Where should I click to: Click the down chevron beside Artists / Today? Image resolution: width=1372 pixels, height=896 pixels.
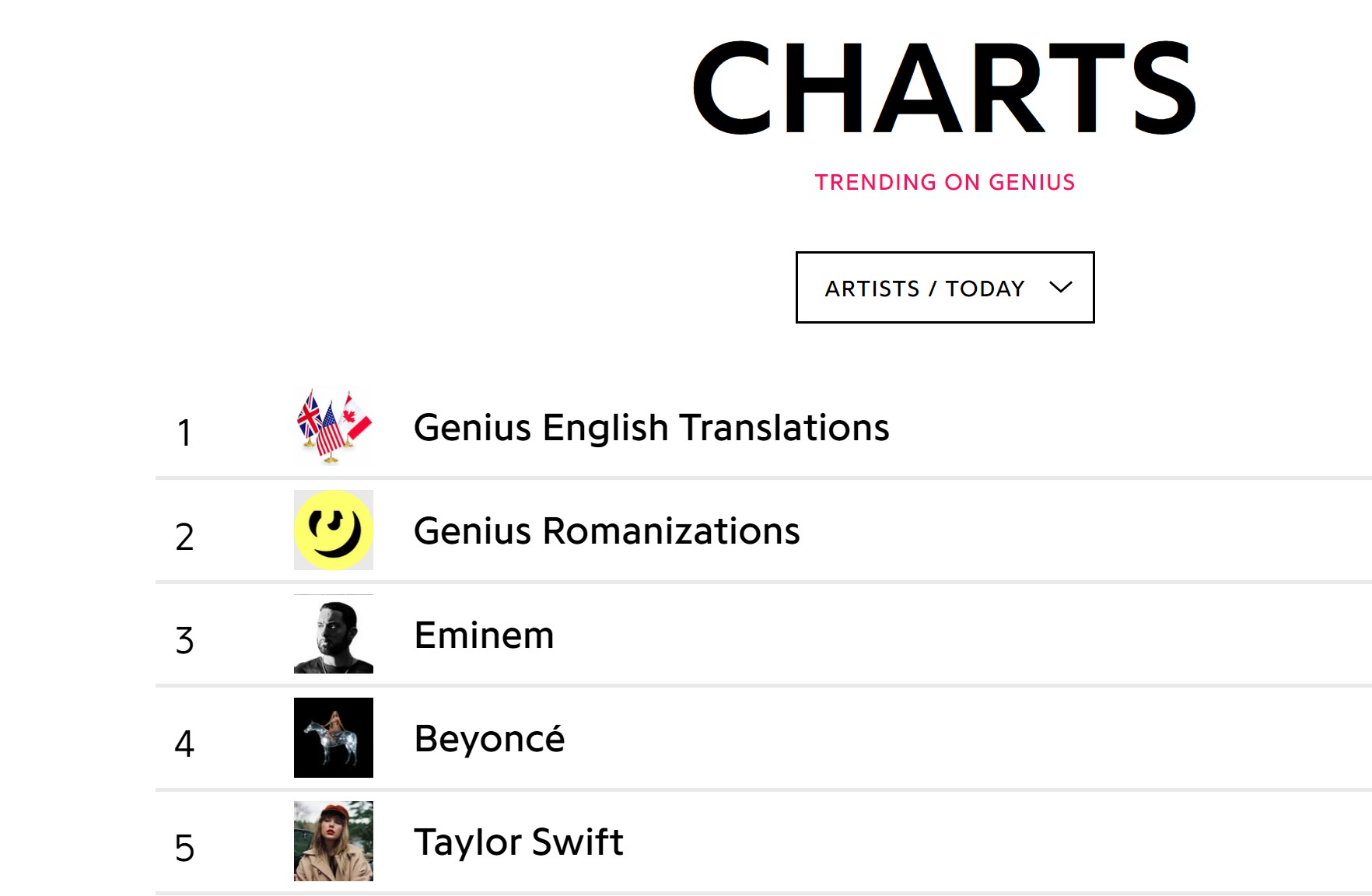[x=1060, y=288]
